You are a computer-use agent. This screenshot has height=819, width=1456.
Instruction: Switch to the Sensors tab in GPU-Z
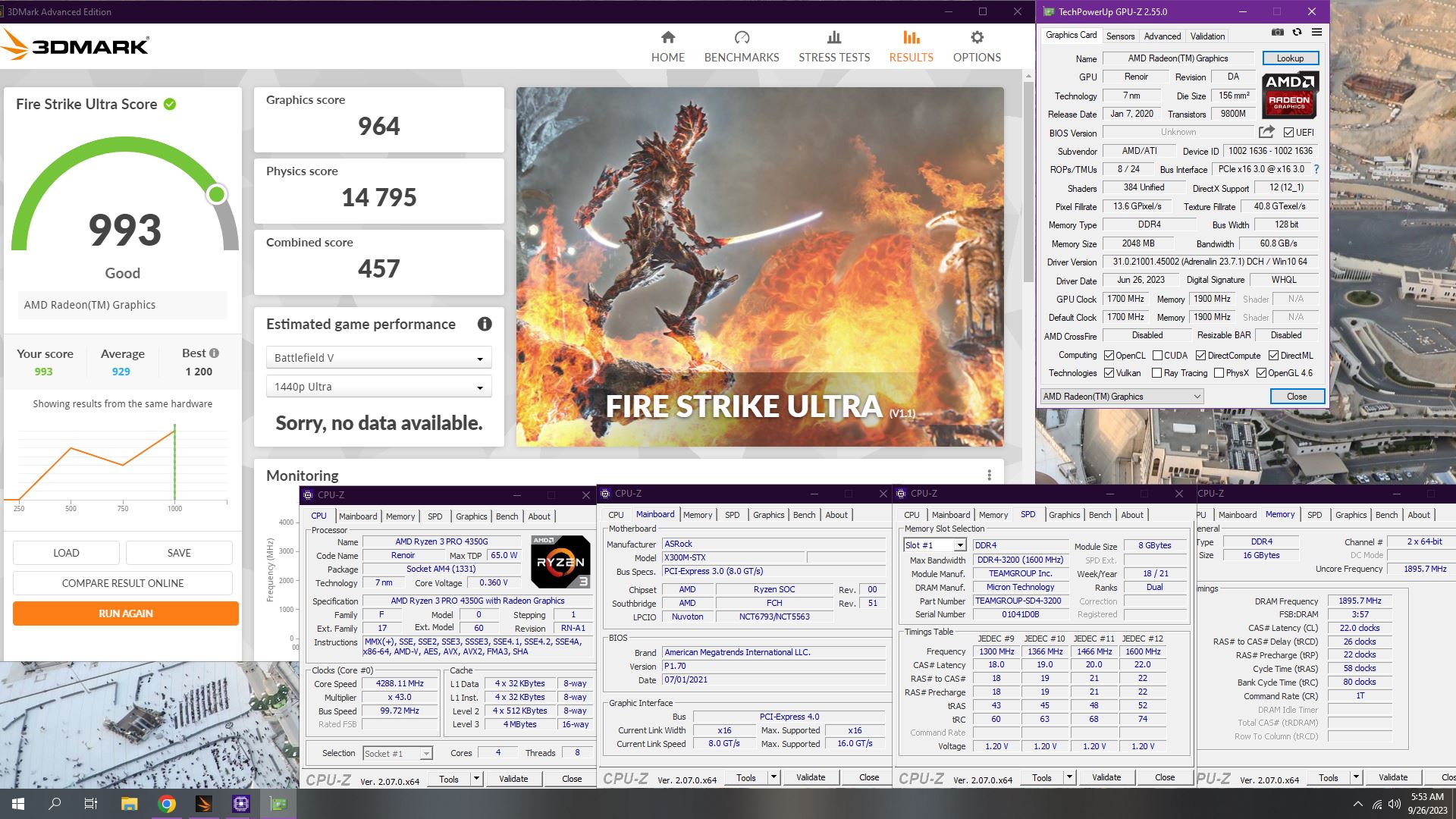pos(1120,36)
